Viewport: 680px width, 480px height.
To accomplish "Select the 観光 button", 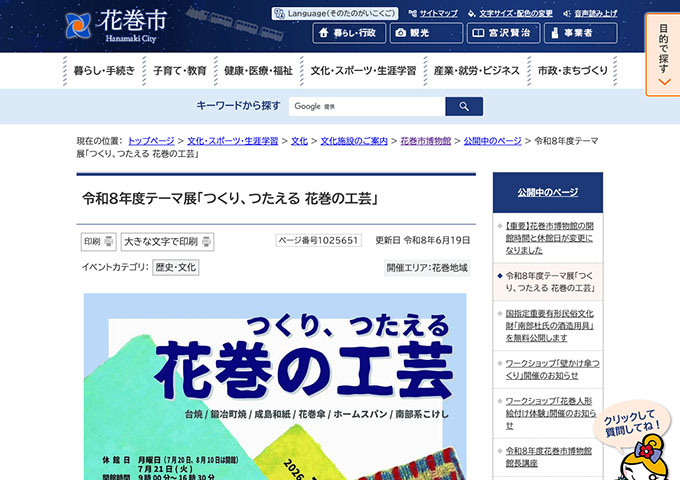I will pos(426,33).
